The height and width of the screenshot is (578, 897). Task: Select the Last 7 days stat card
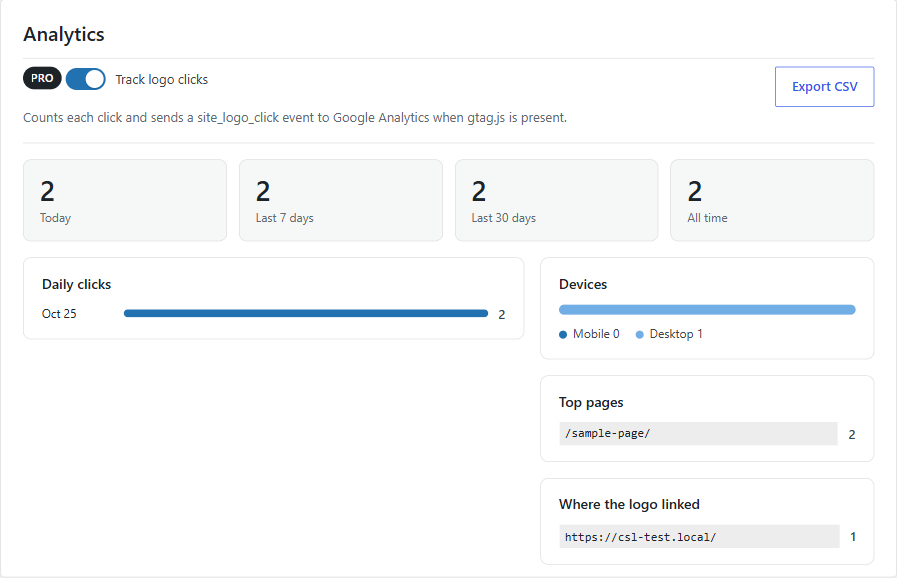(341, 200)
